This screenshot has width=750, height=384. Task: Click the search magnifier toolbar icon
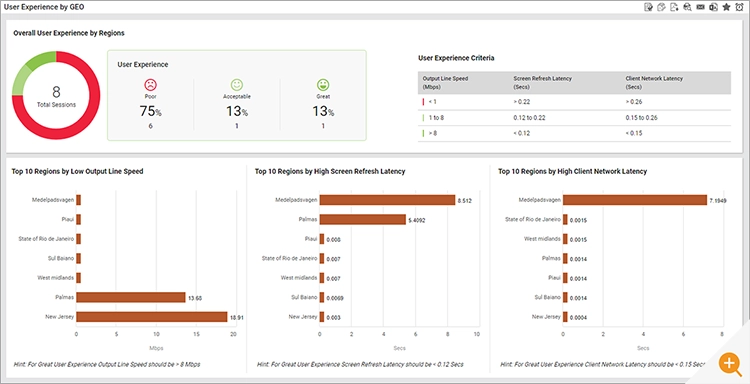click(687, 7)
